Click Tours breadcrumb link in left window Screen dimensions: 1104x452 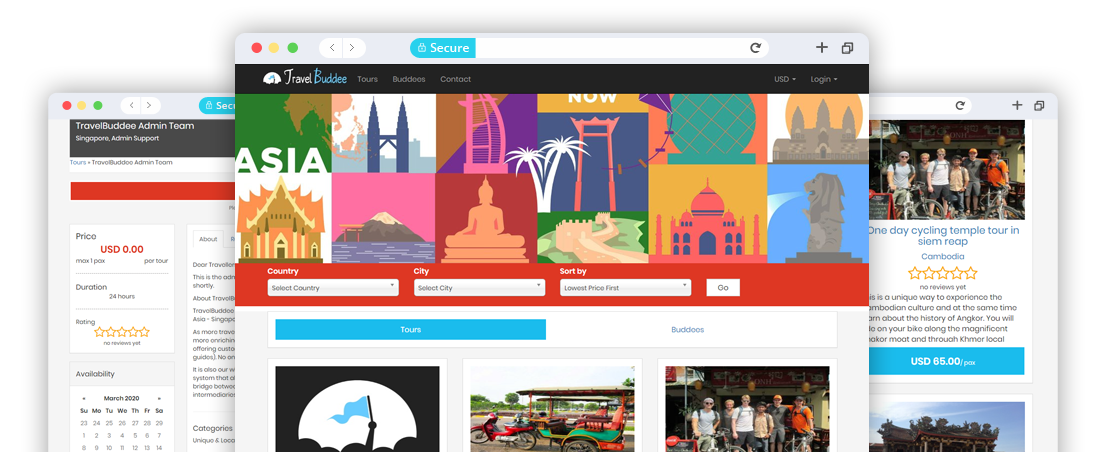tap(77, 163)
